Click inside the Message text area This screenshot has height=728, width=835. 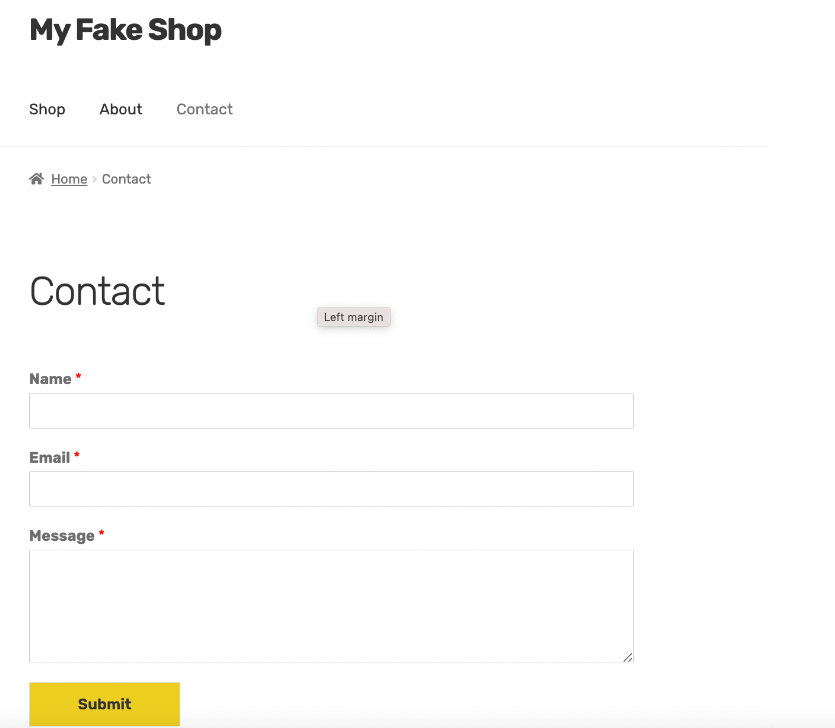[x=331, y=605]
